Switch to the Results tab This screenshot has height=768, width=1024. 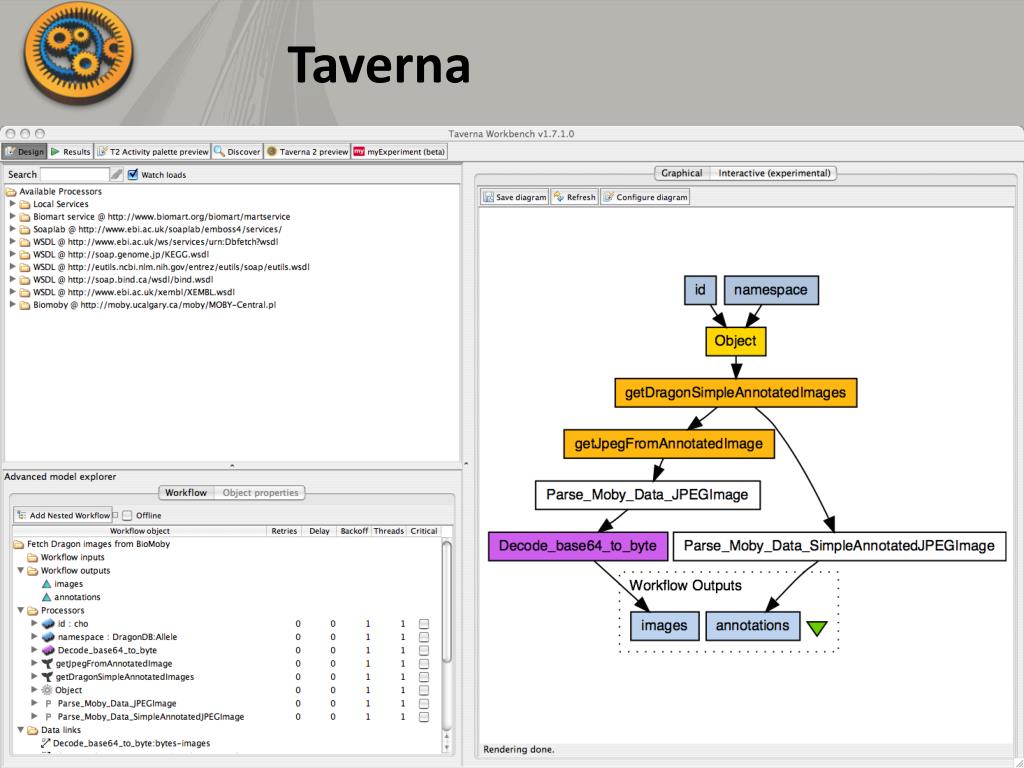point(71,152)
